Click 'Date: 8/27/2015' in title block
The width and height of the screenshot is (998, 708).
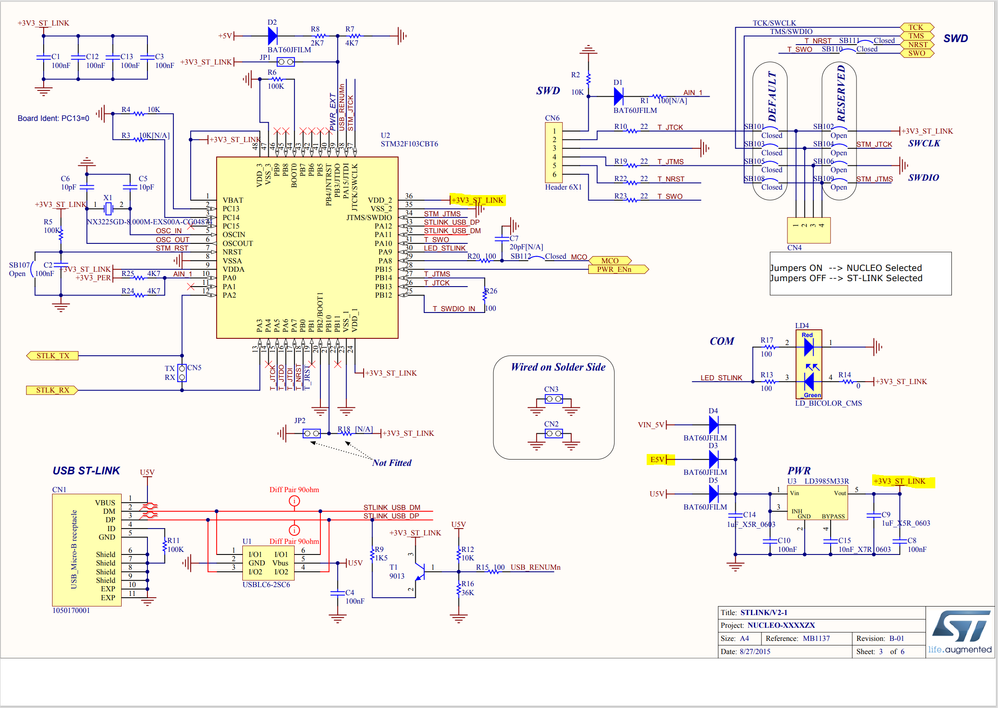pyautogui.click(x=745, y=651)
